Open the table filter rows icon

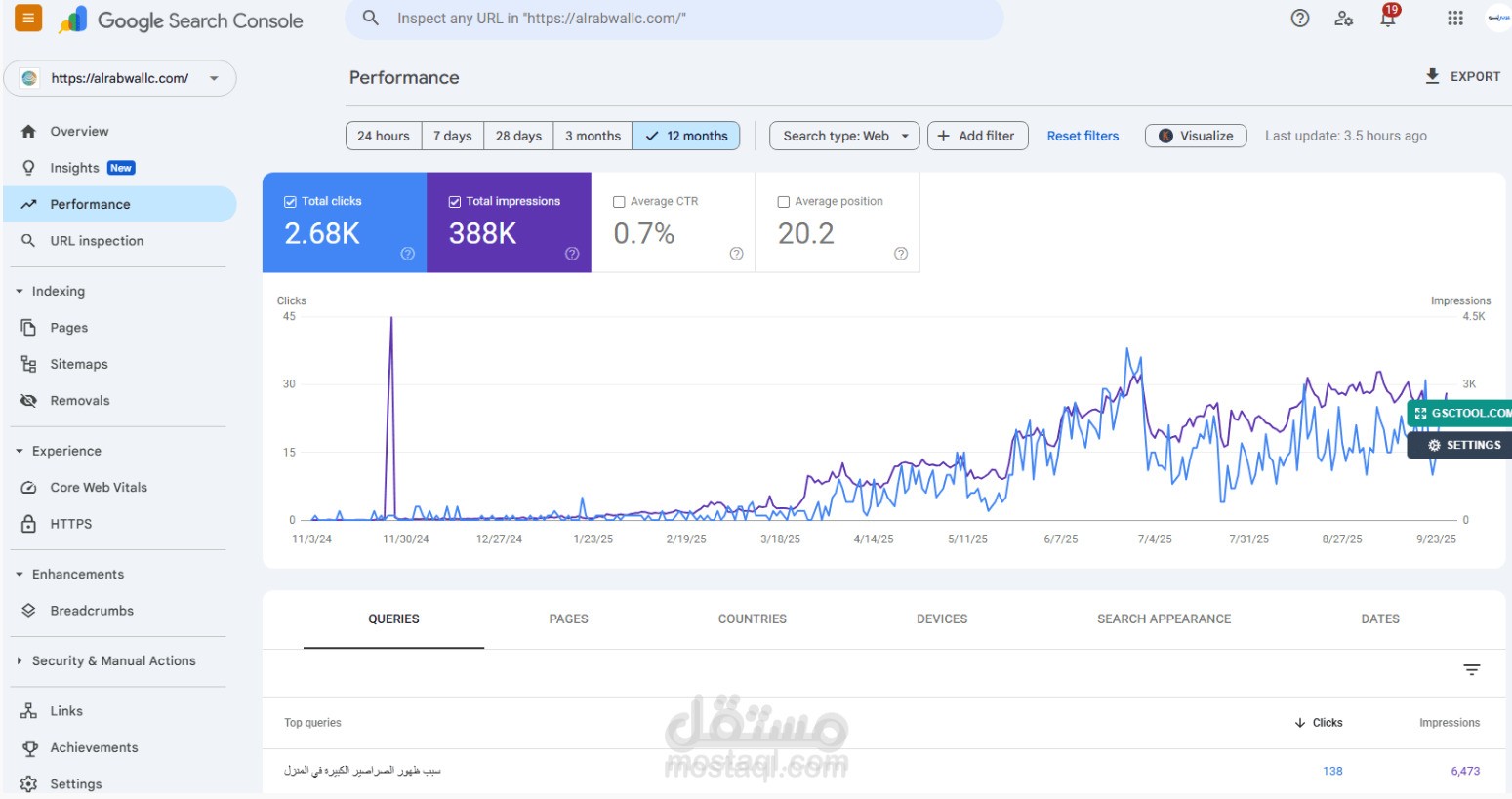pos(1471,669)
